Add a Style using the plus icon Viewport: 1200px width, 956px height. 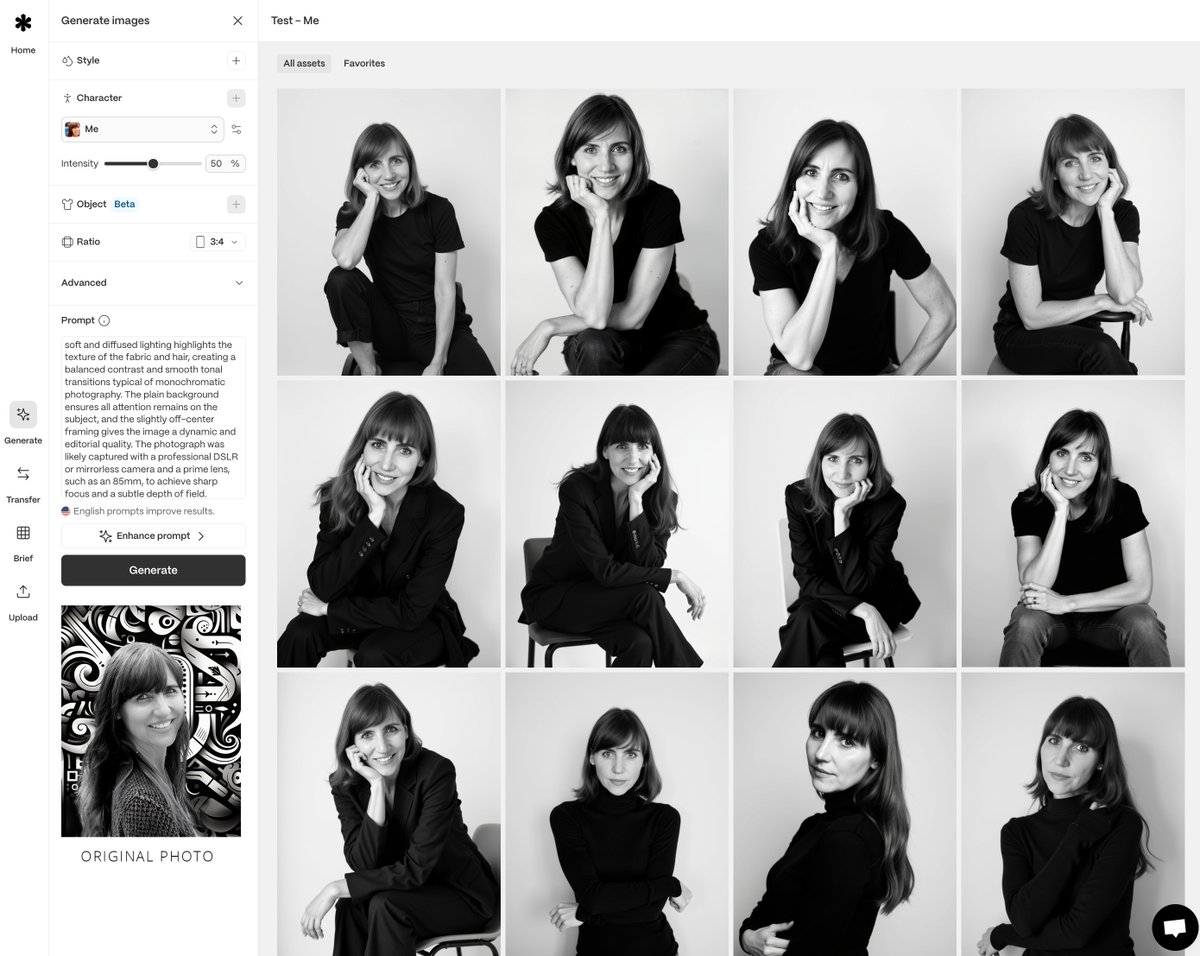pos(236,60)
